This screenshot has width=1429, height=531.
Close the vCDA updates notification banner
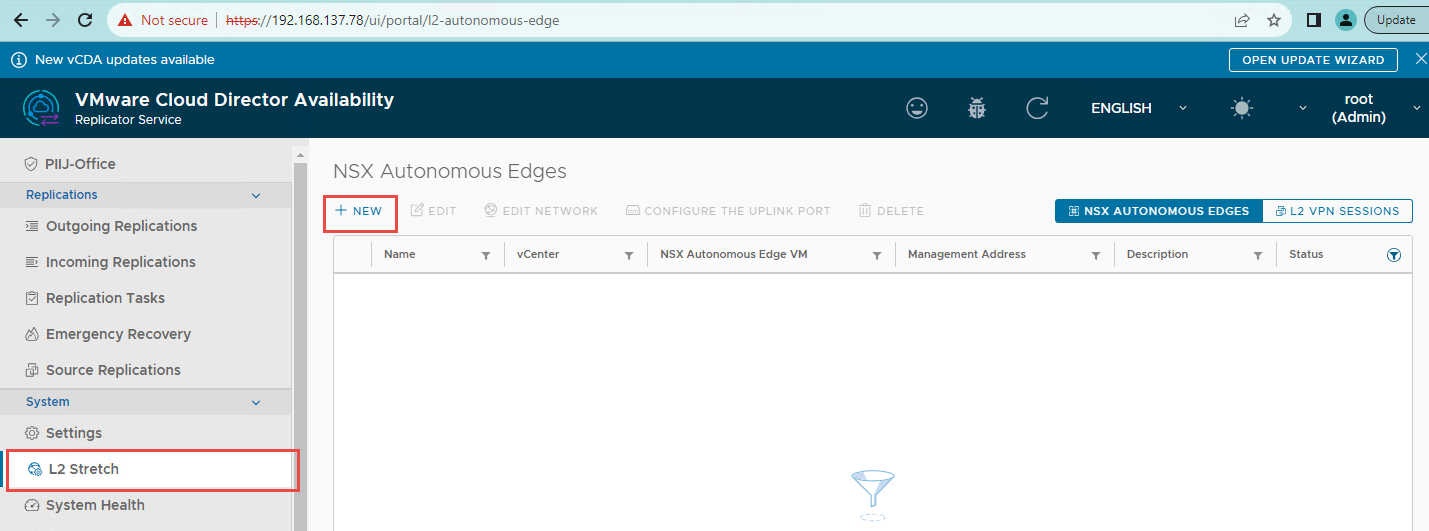[1420, 60]
